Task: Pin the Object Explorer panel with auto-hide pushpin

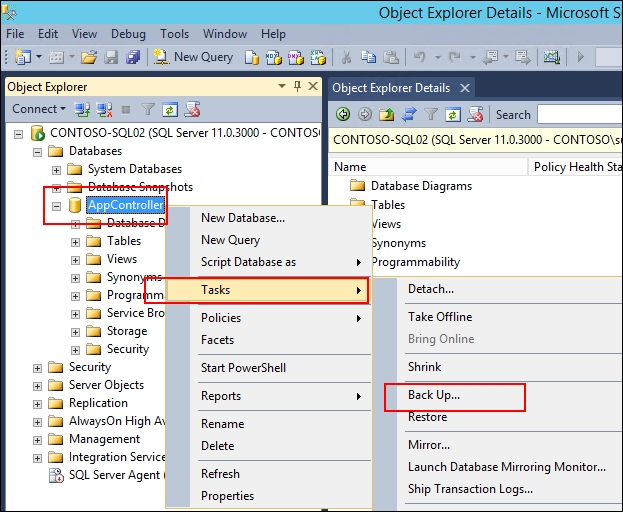Action: pos(298,87)
